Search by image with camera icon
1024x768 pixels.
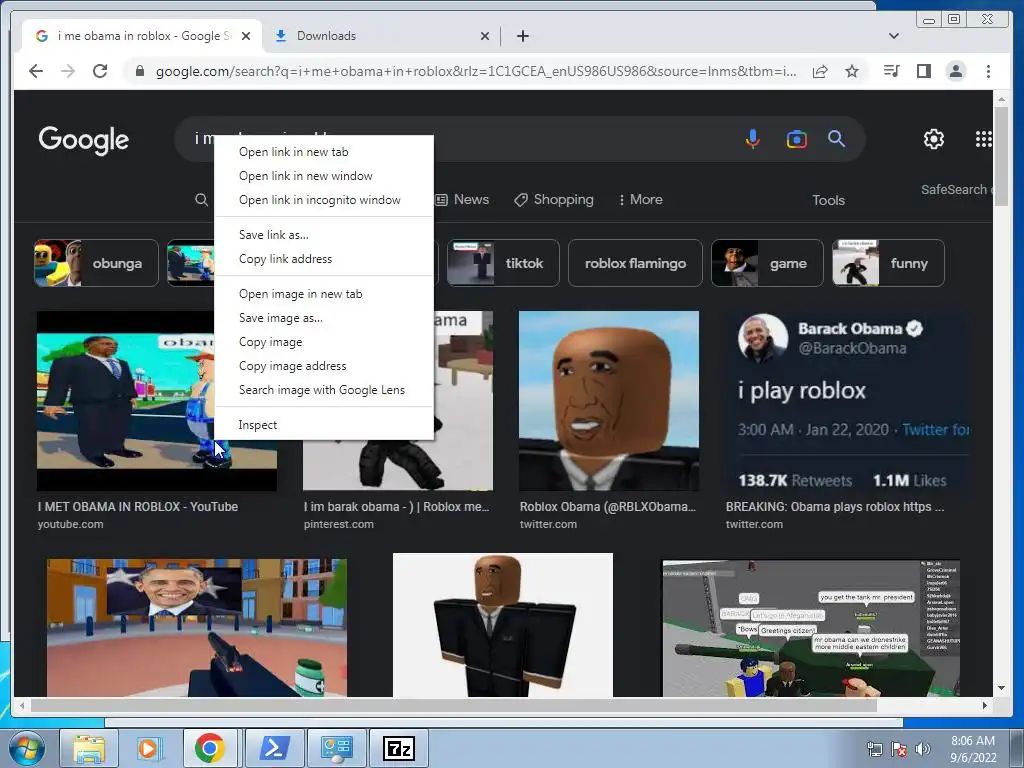(796, 139)
